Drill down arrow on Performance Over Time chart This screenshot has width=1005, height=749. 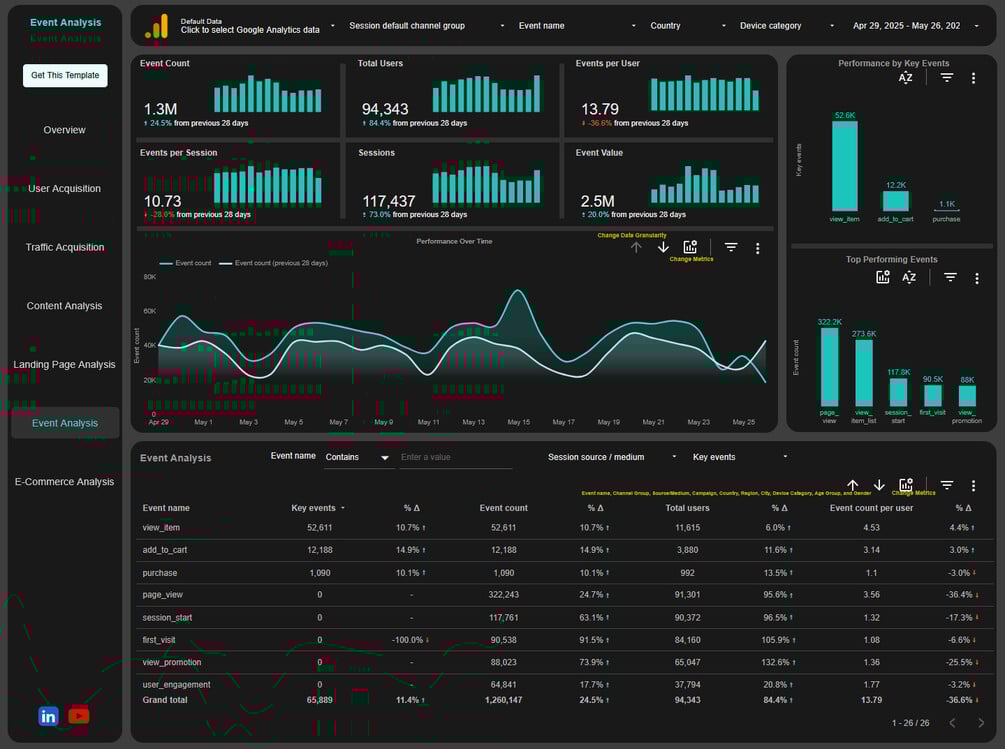pyautogui.click(x=663, y=247)
